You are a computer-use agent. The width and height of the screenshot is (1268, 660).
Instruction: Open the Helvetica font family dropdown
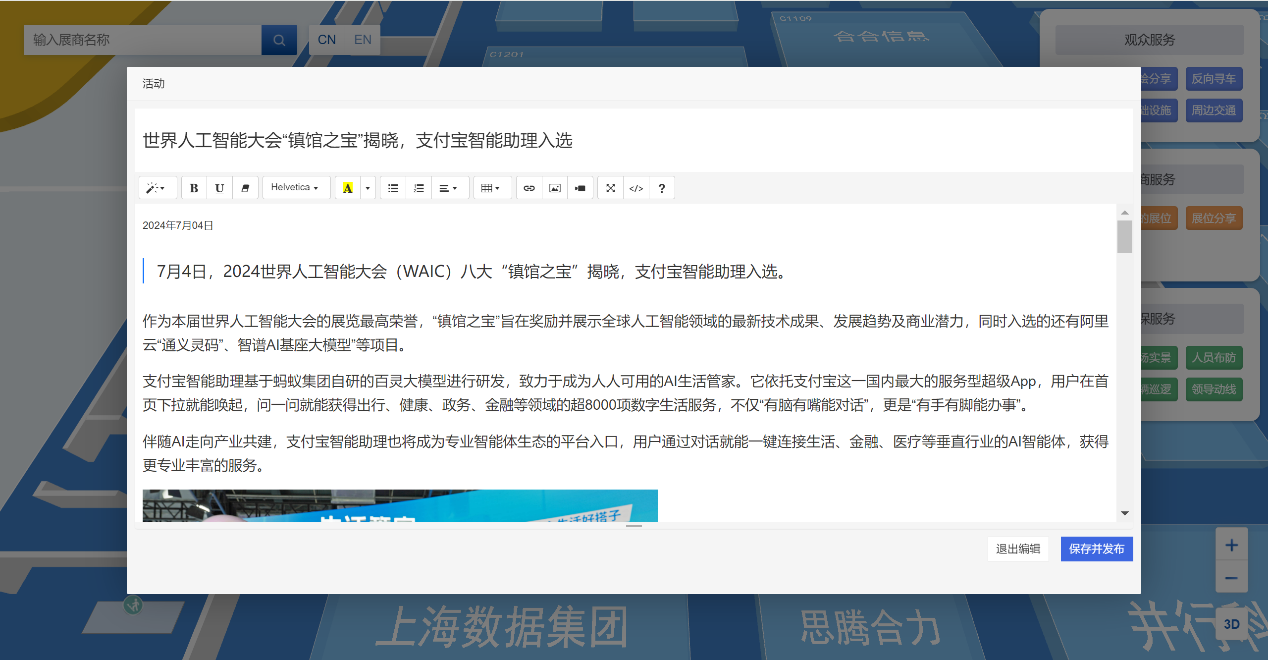(296, 188)
